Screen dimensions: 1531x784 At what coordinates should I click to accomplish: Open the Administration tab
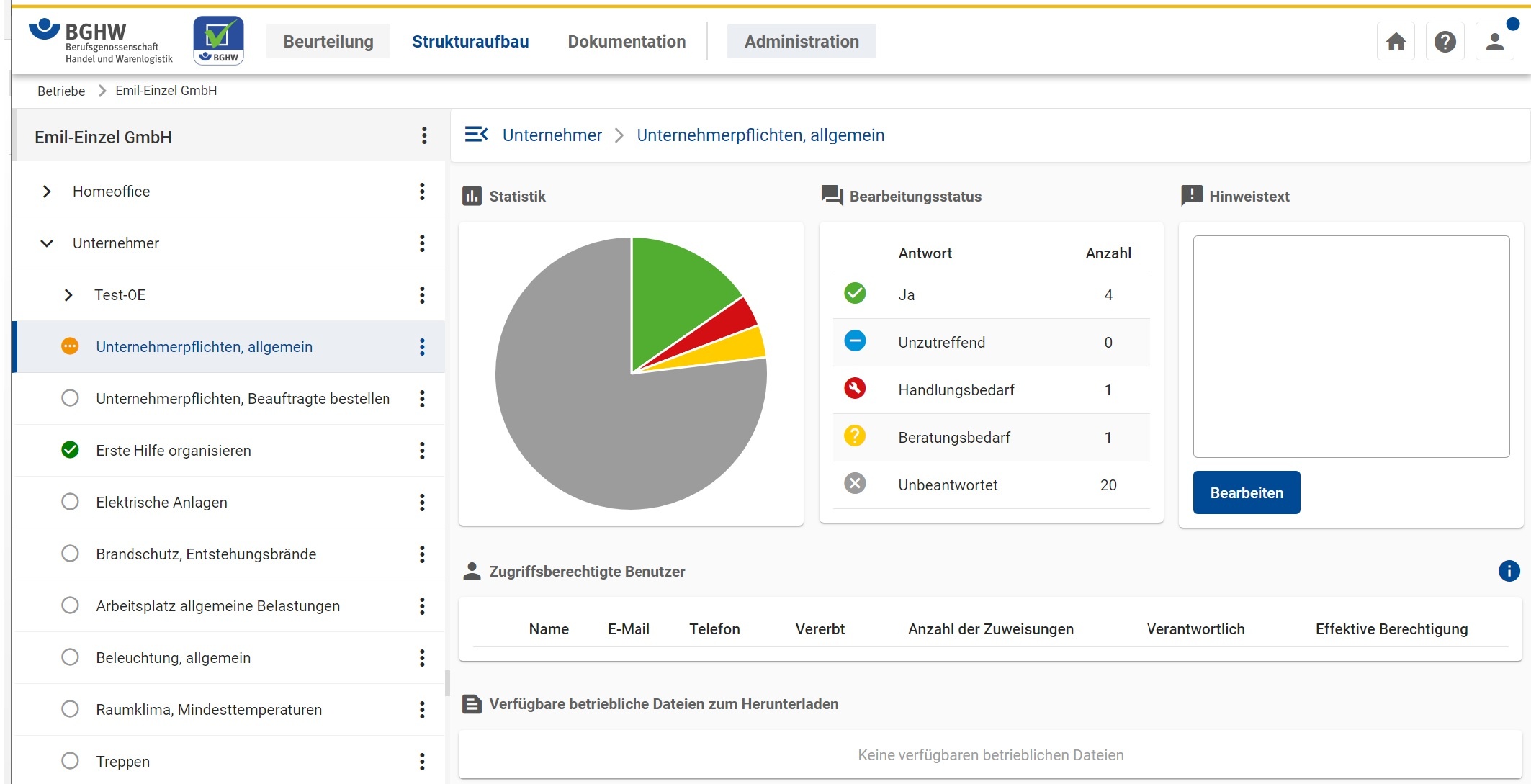click(802, 42)
